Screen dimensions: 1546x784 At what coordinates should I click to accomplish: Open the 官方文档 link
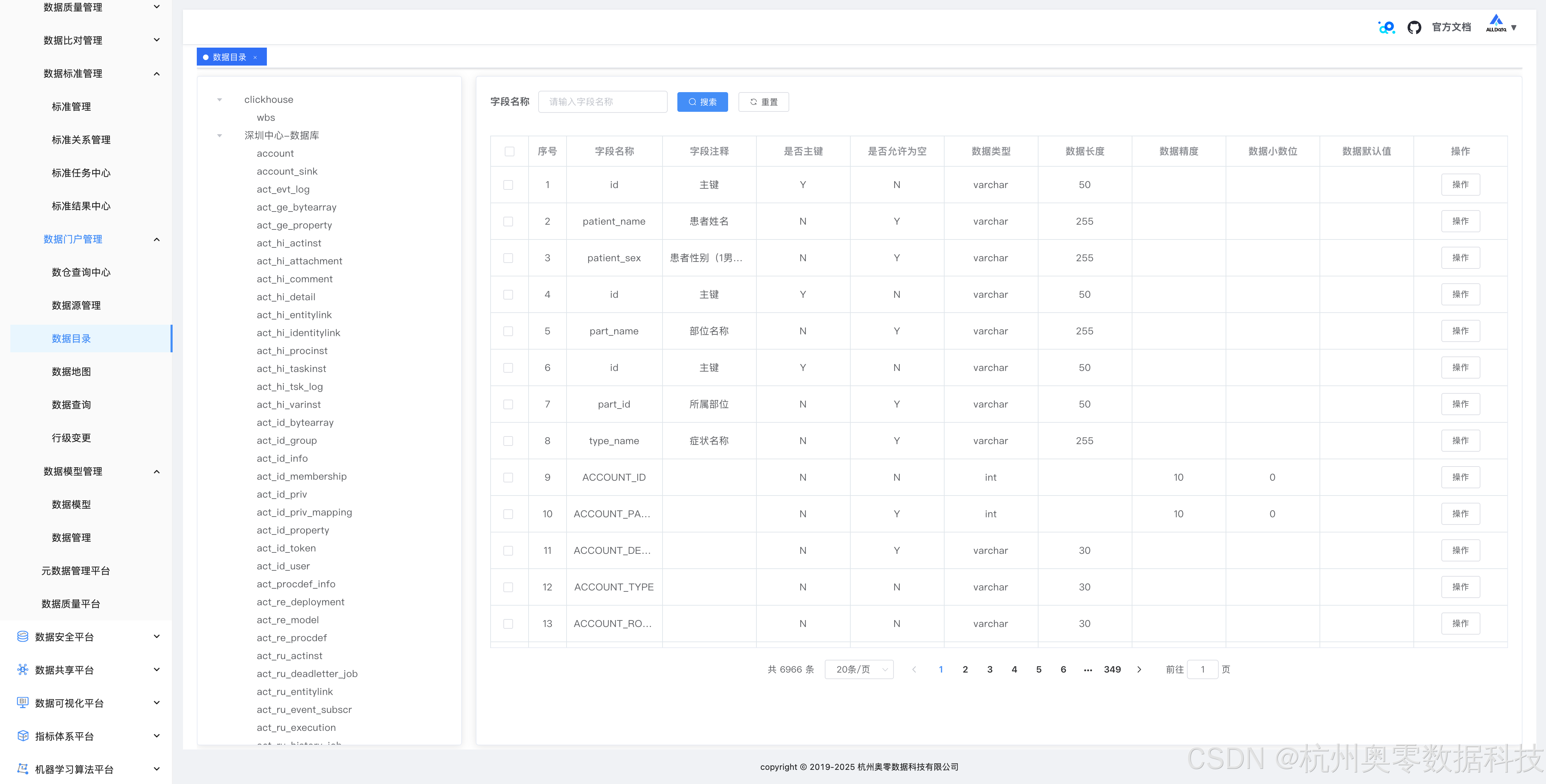1451,27
